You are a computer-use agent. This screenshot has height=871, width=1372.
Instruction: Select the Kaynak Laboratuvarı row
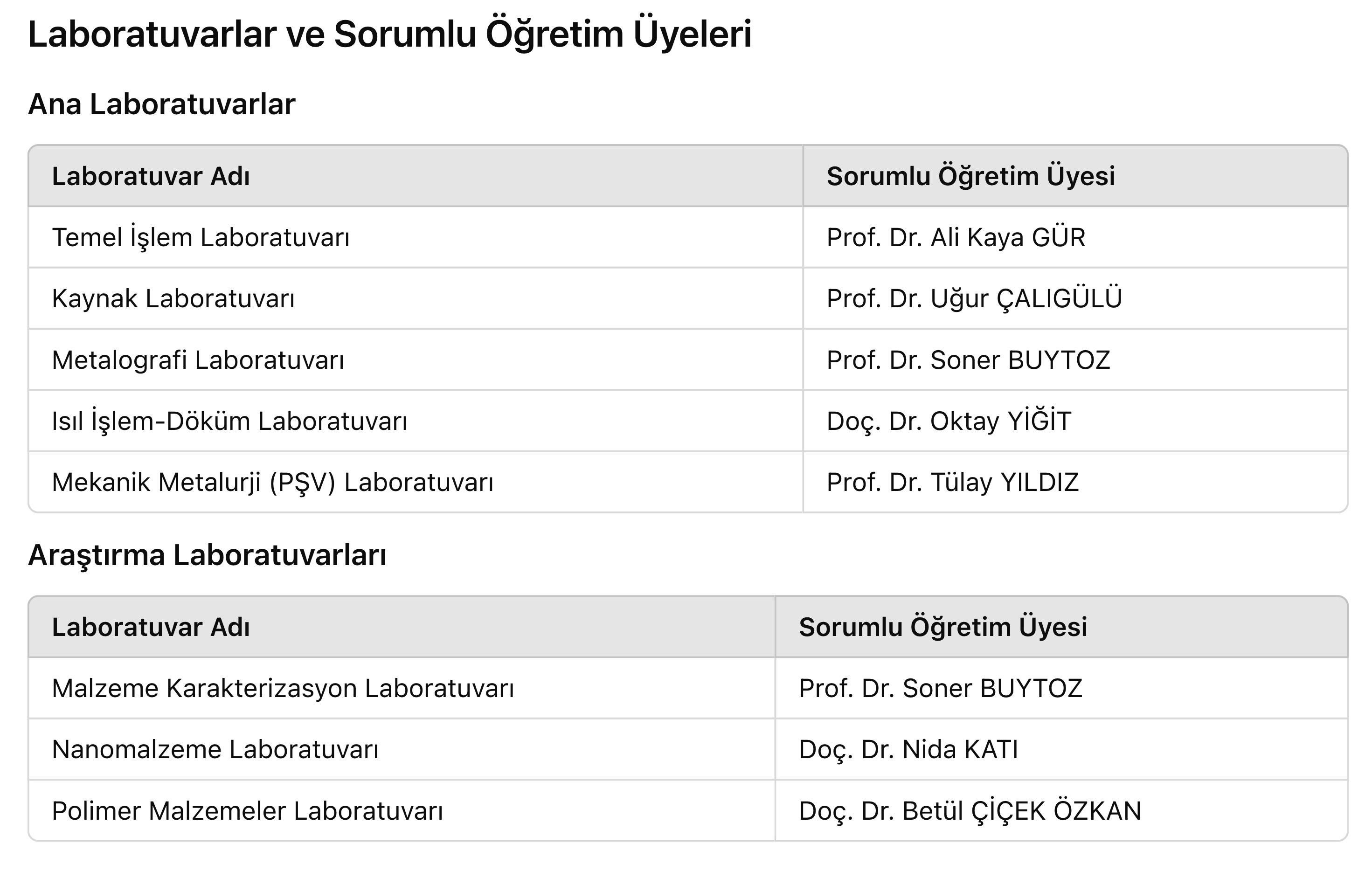coord(688,298)
